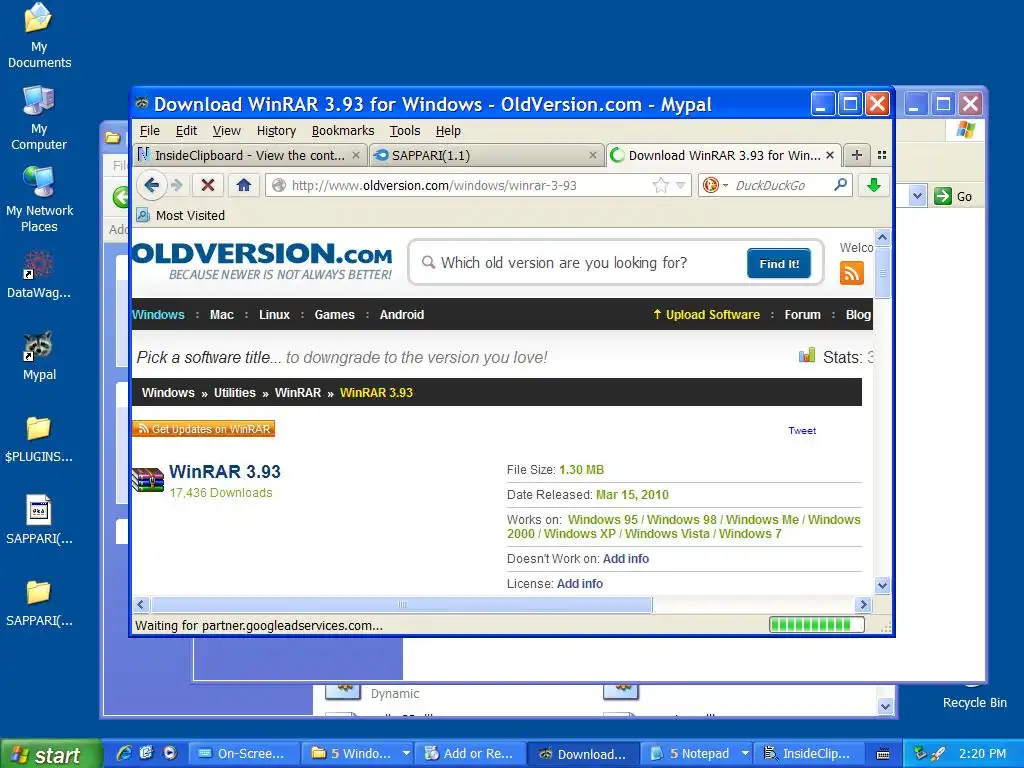
Task: Open the Linux nav category
Action: [x=274, y=315]
